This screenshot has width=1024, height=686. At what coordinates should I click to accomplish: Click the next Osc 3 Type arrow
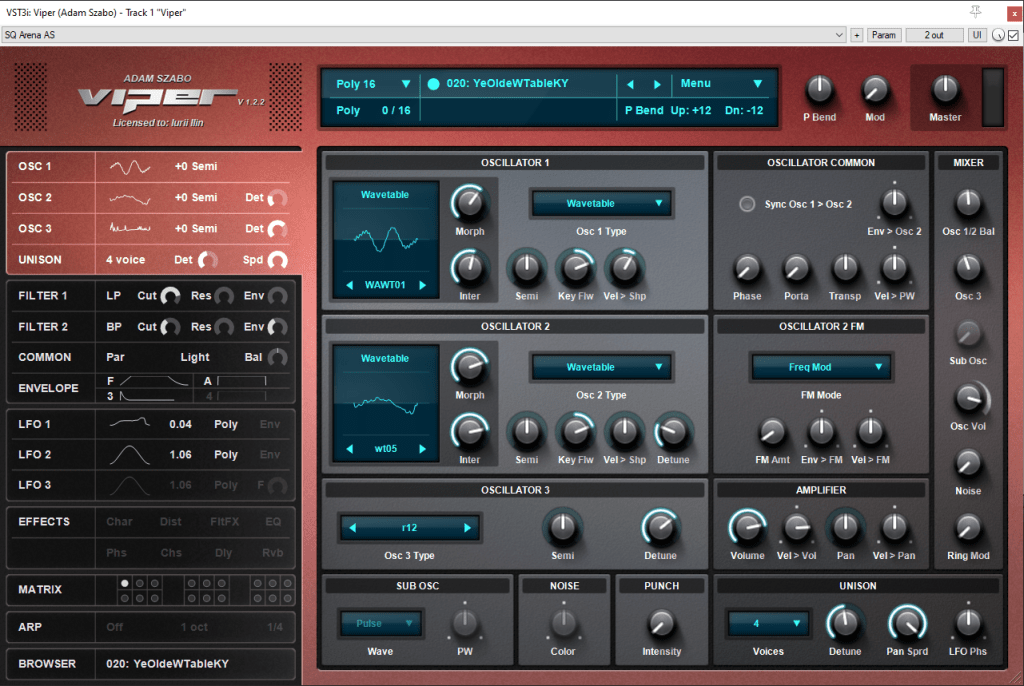point(467,527)
